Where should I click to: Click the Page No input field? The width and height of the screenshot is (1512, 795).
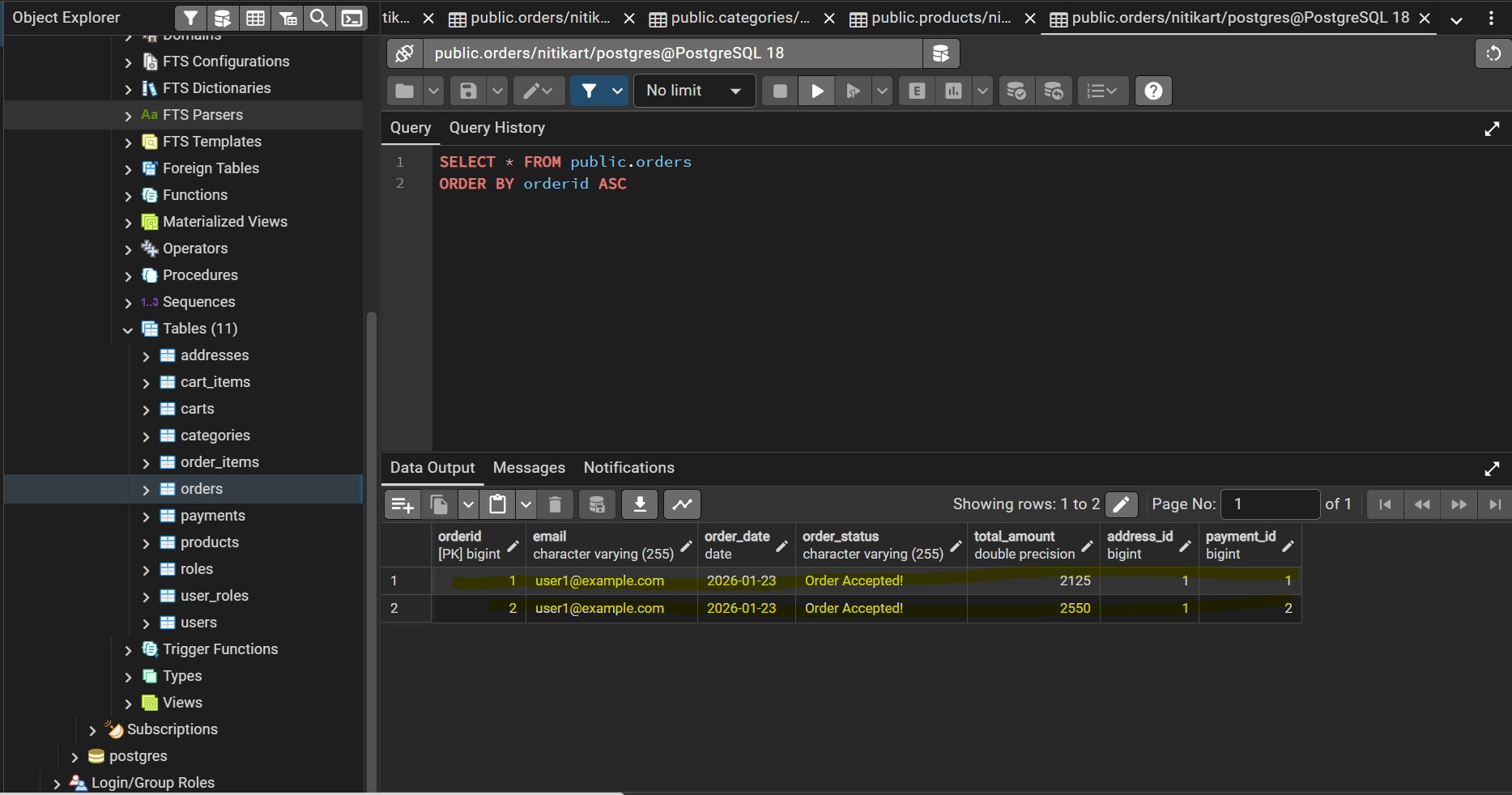pyautogui.click(x=1269, y=504)
